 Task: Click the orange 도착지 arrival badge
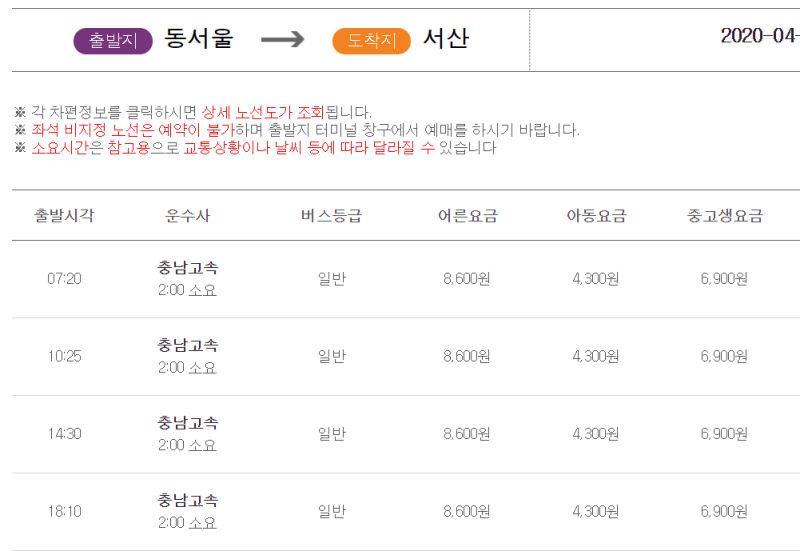(x=371, y=41)
